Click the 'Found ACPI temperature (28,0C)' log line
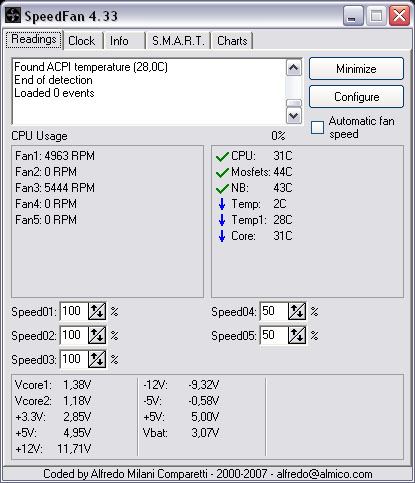The height and width of the screenshot is (483, 415). 91,67
